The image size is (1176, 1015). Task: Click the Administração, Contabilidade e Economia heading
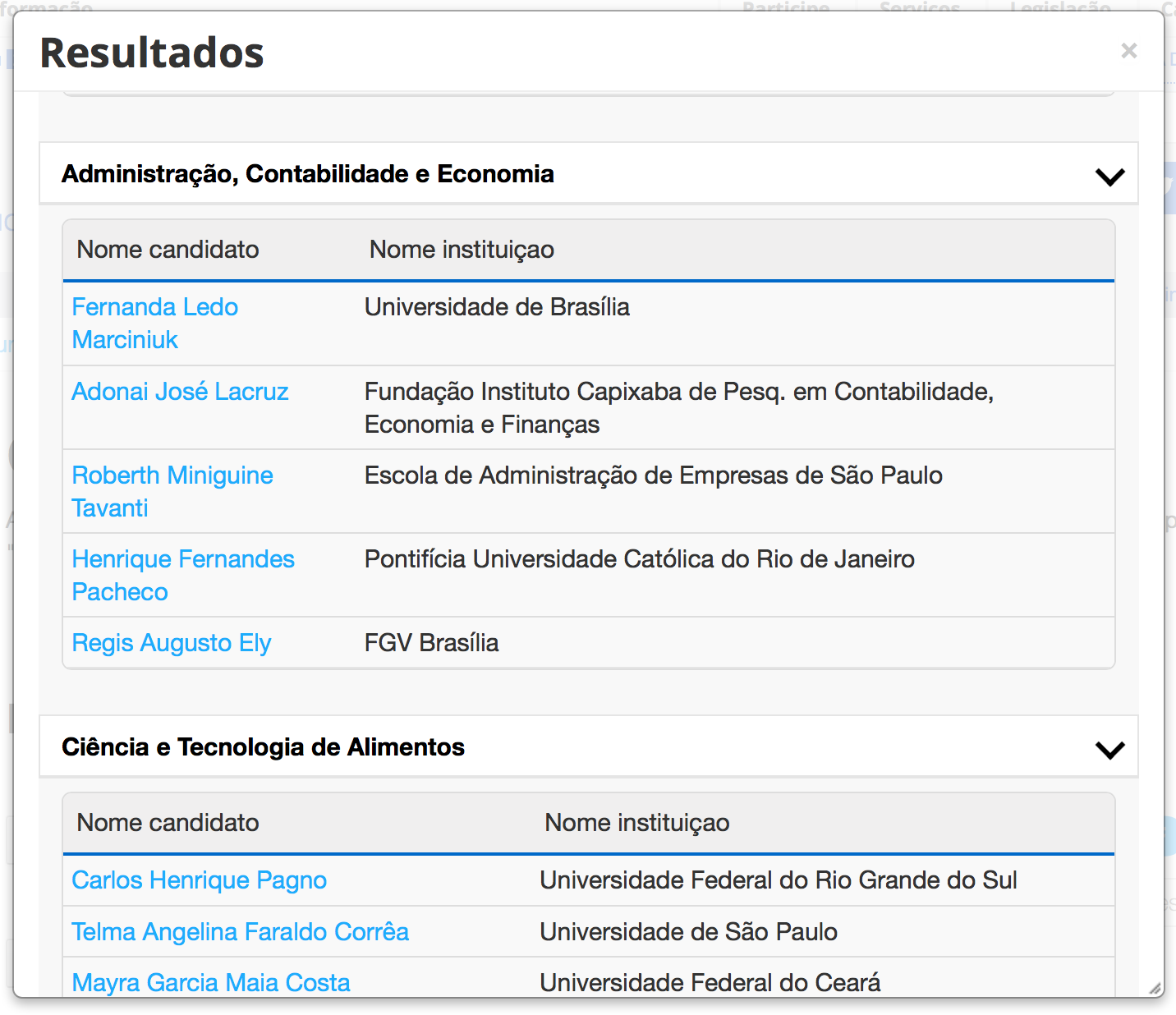308,174
